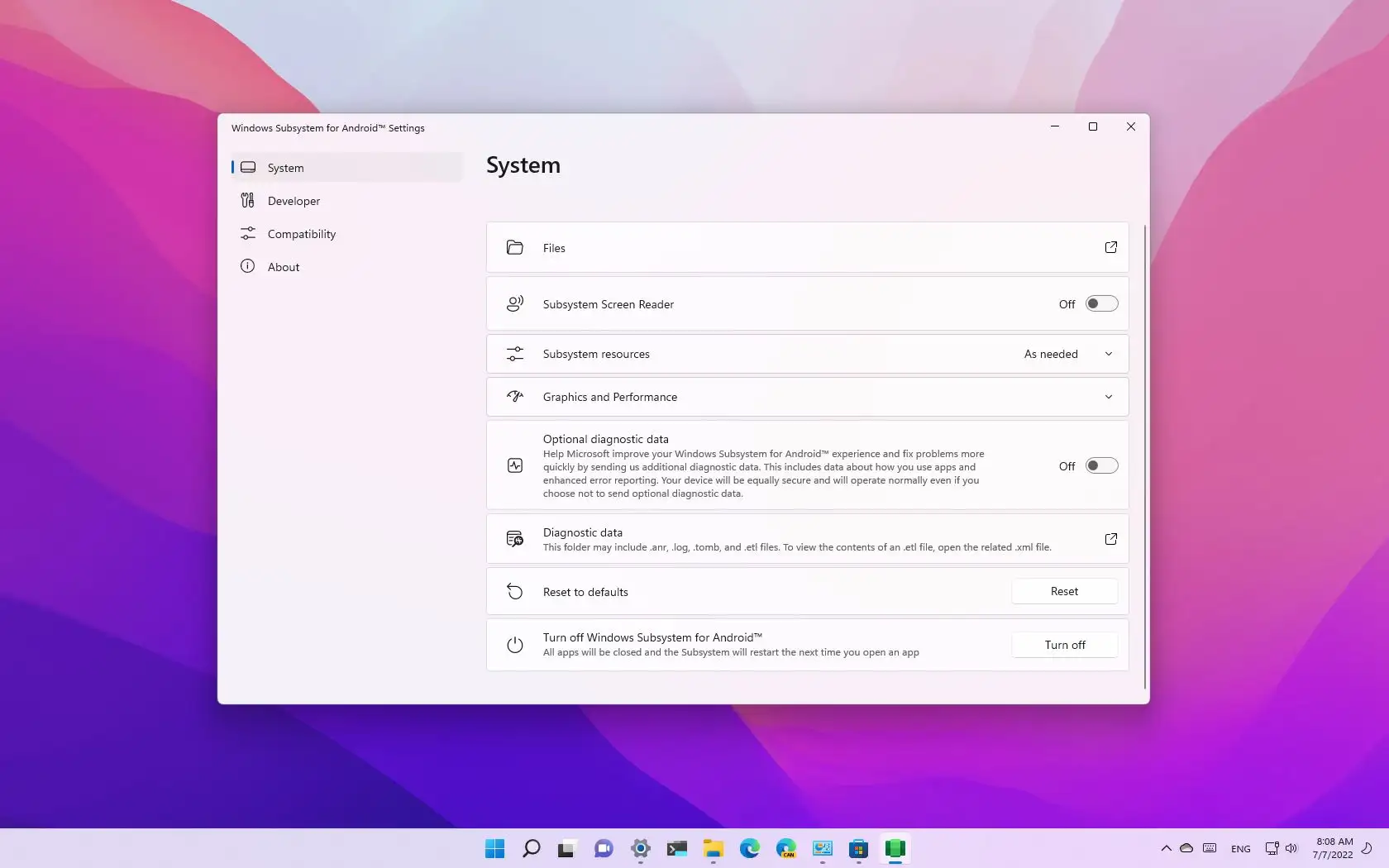Click the Subsystem Screen Reader speaker icon

point(514,303)
